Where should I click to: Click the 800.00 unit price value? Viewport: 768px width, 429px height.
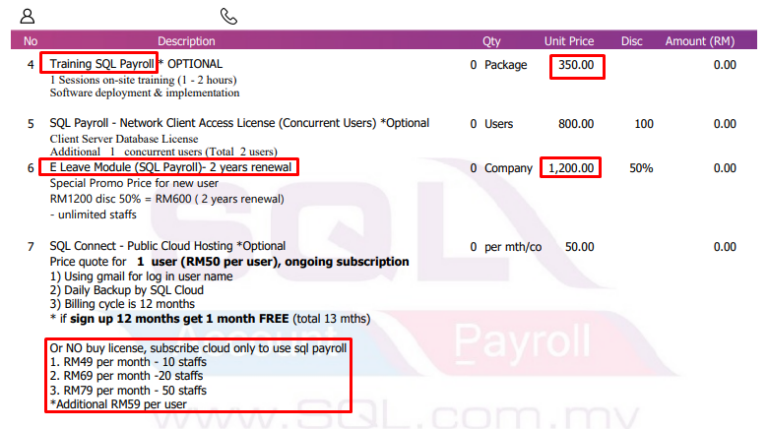pos(576,124)
